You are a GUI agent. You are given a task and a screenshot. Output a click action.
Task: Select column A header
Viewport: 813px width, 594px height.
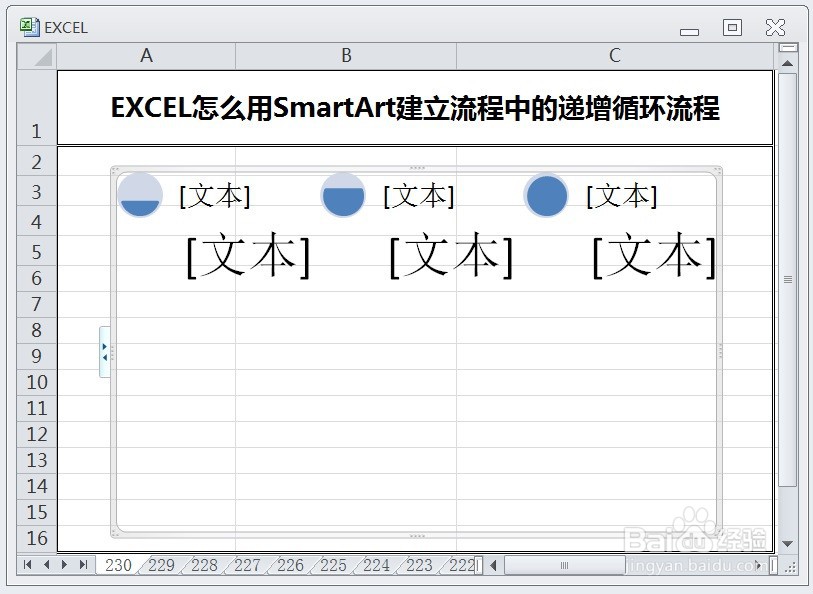pos(146,56)
